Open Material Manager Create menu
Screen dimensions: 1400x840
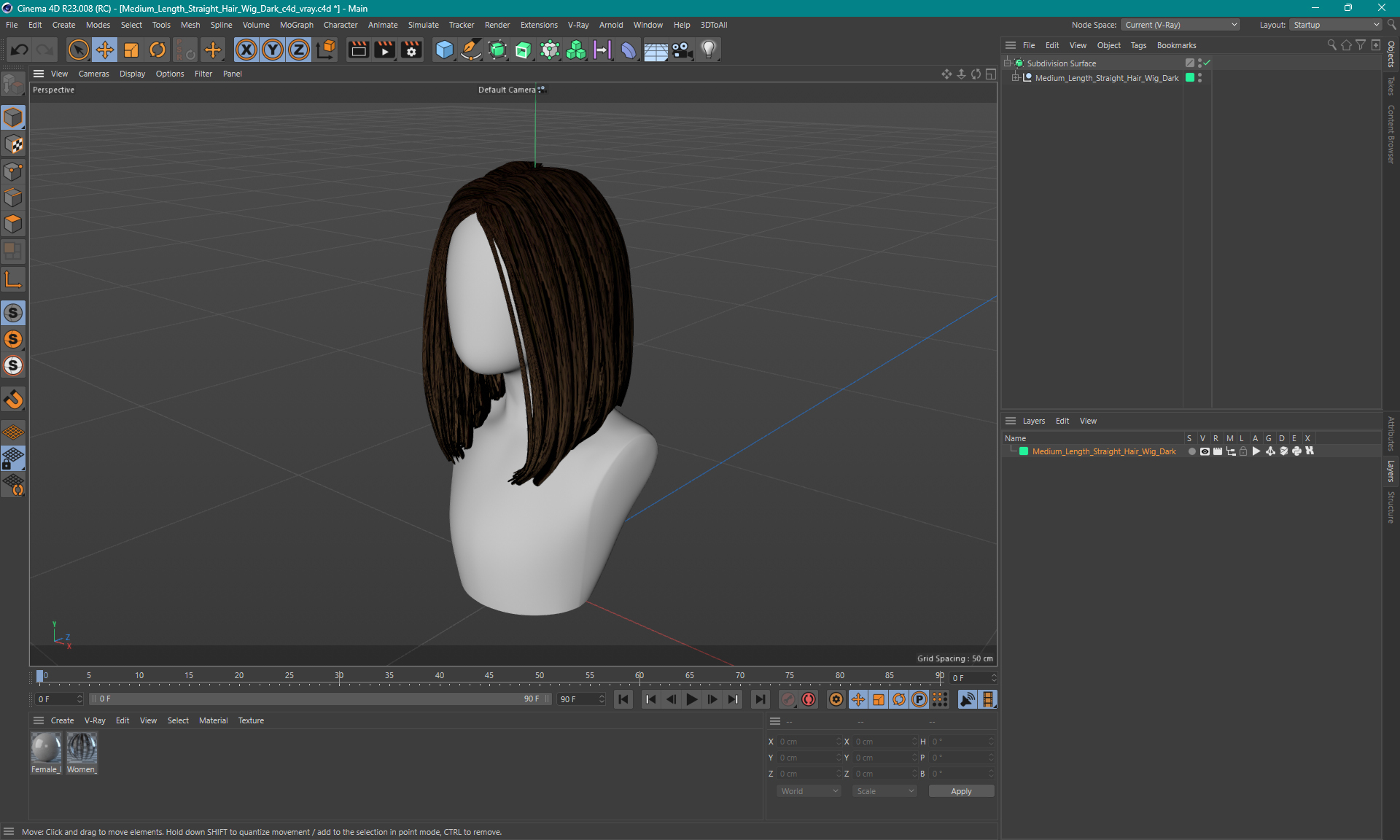(62, 720)
